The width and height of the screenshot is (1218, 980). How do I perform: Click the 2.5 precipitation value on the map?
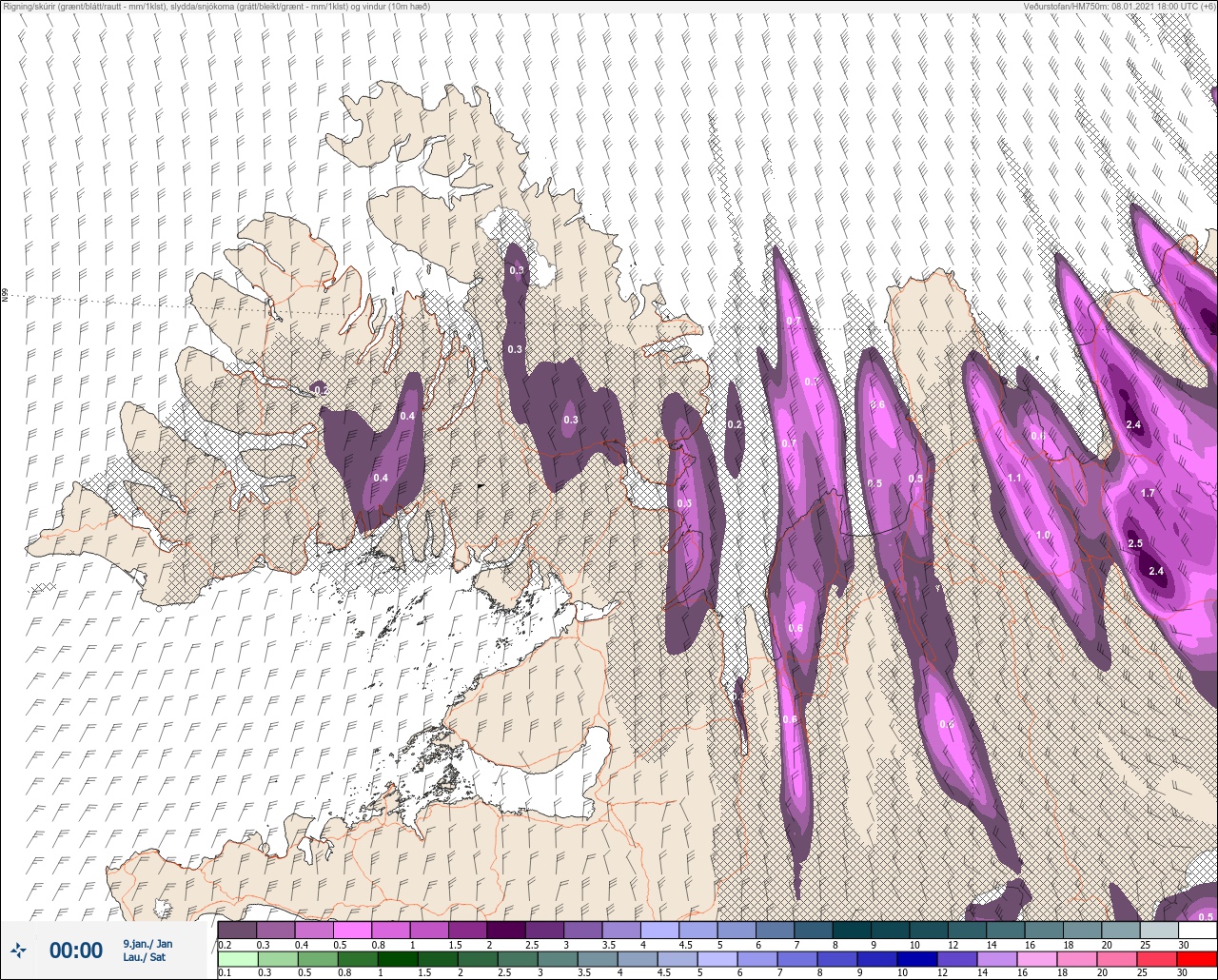(x=1135, y=543)
